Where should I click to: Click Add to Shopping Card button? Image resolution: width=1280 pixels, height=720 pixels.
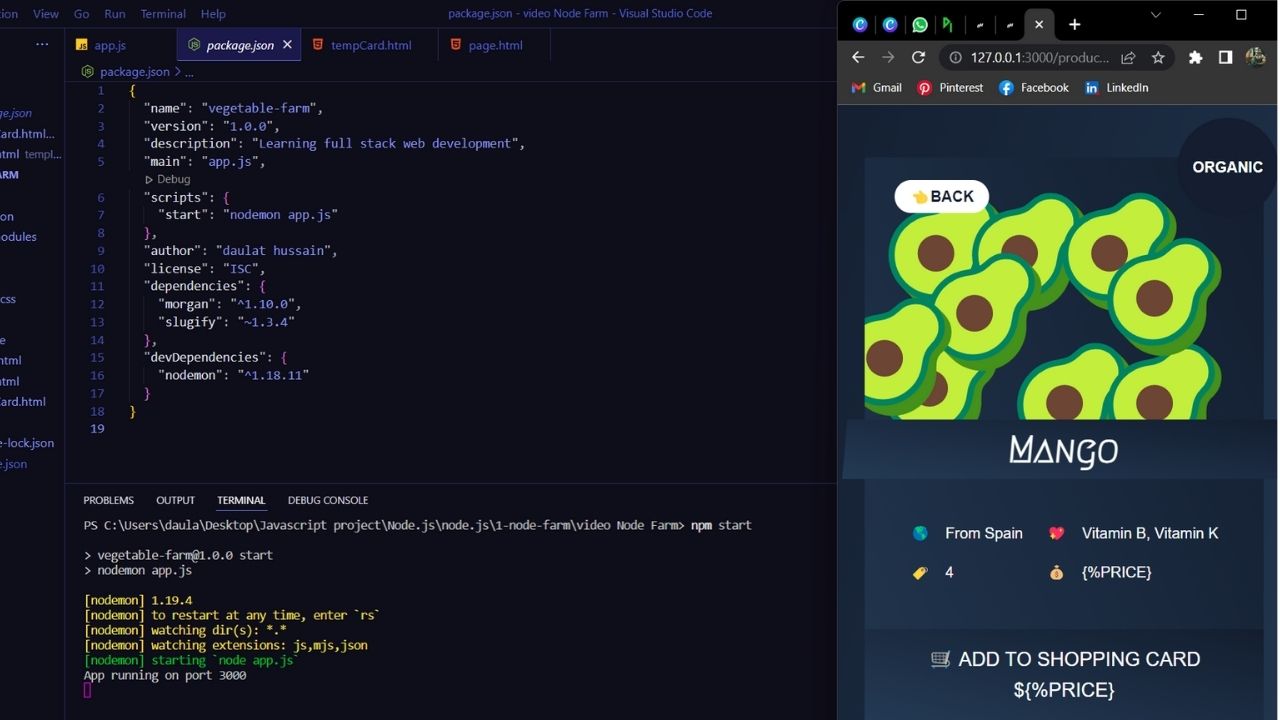pyautogui.click(x=1064, y=660)
